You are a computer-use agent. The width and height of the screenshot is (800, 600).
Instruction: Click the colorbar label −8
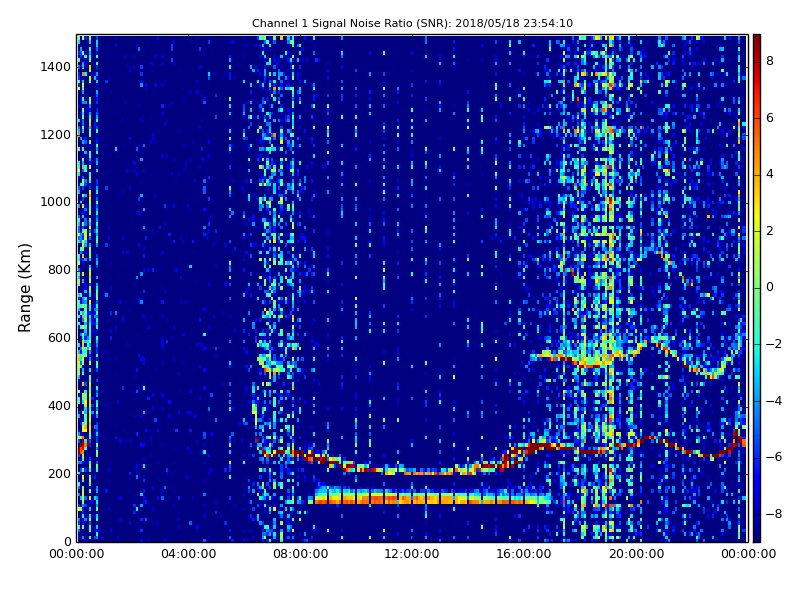click(773, 514)
